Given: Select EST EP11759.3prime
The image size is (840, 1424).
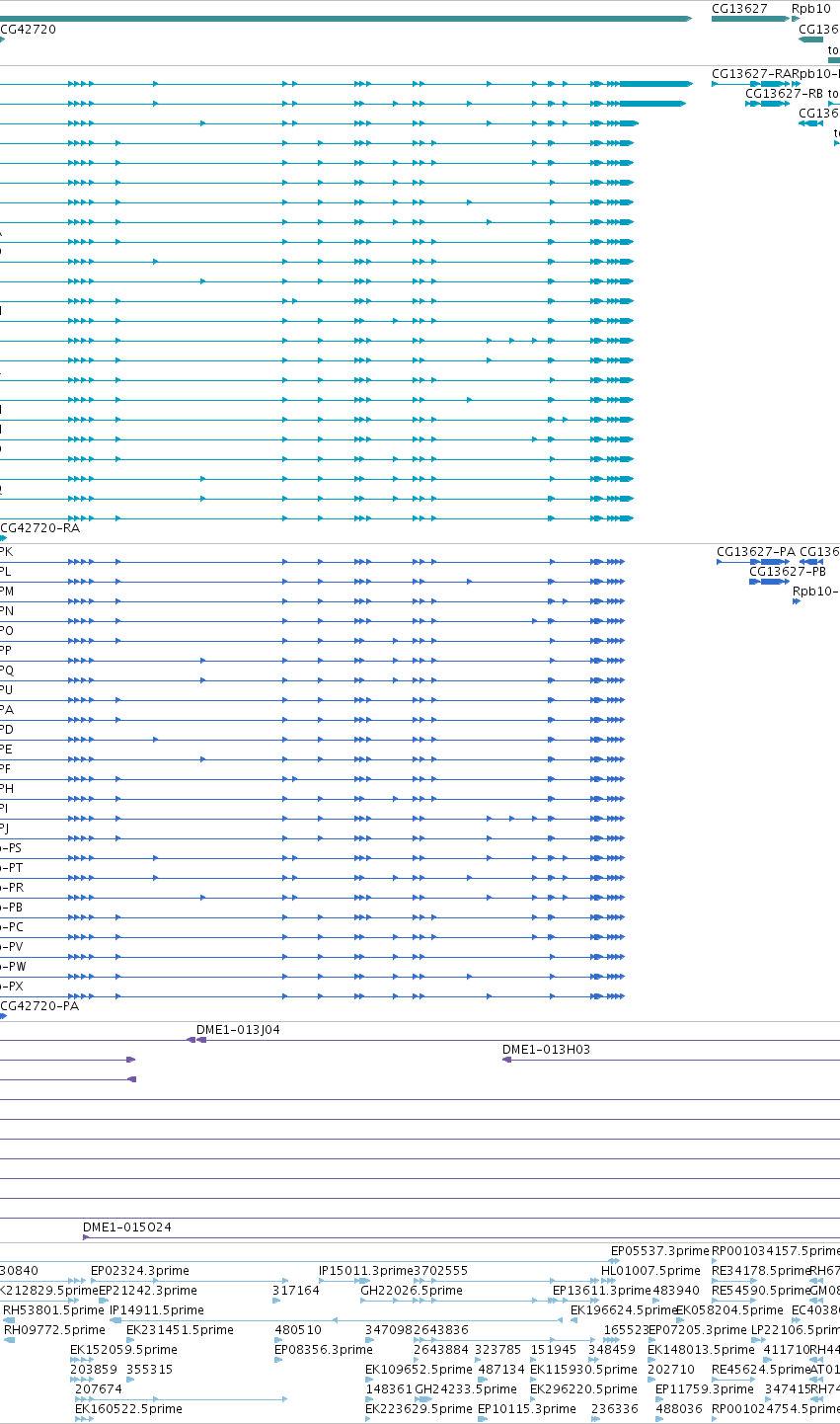Looking at the screenshot, I should point(705,1389).
